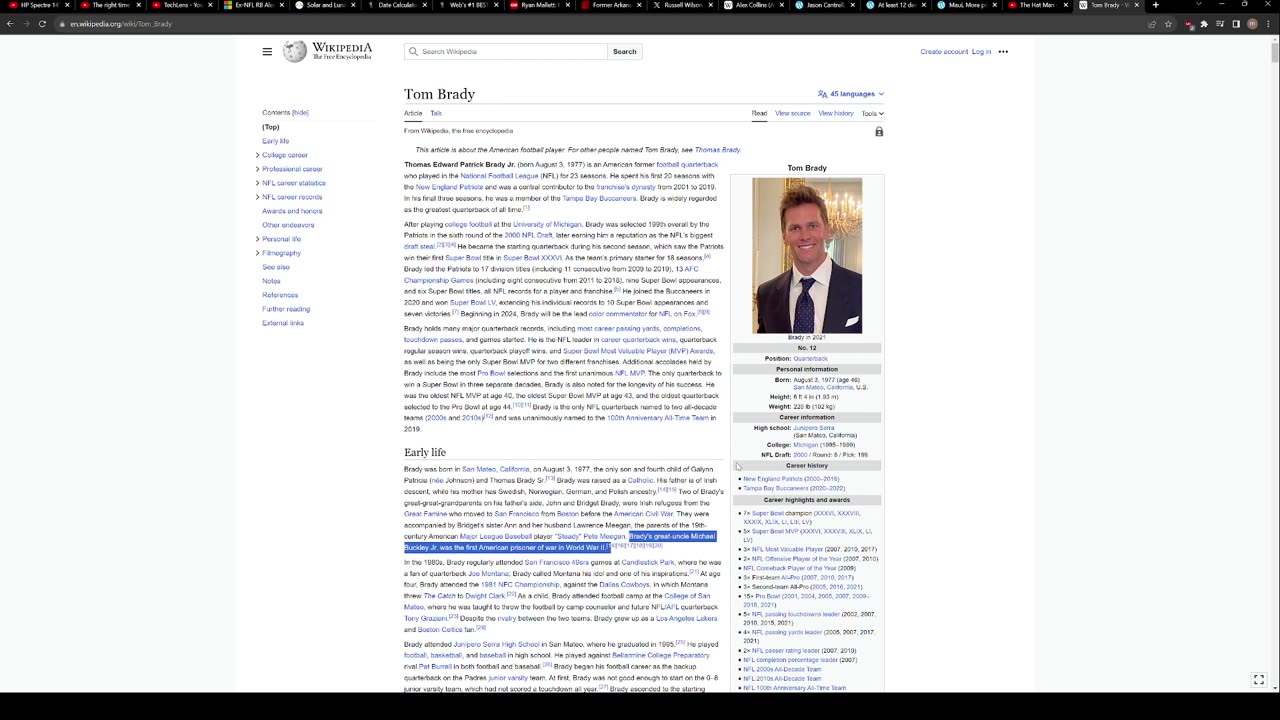Image resolution: width=1280 pixels, height=720 pixels.
Task: Click the share page icon in address bar
Action: click(x=1152, y=24)
